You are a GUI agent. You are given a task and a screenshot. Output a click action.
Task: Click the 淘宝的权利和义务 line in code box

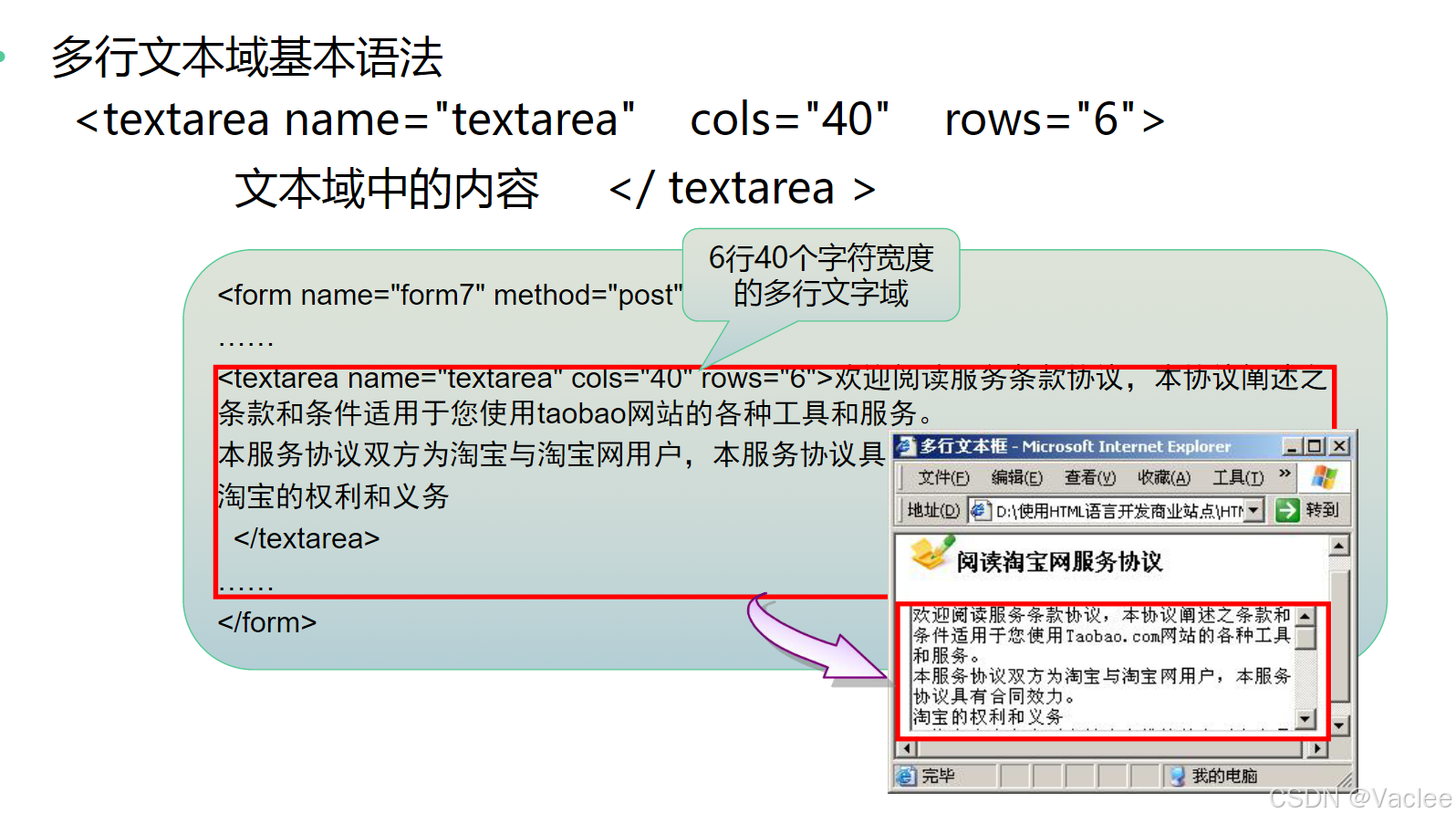pos(334,496)
